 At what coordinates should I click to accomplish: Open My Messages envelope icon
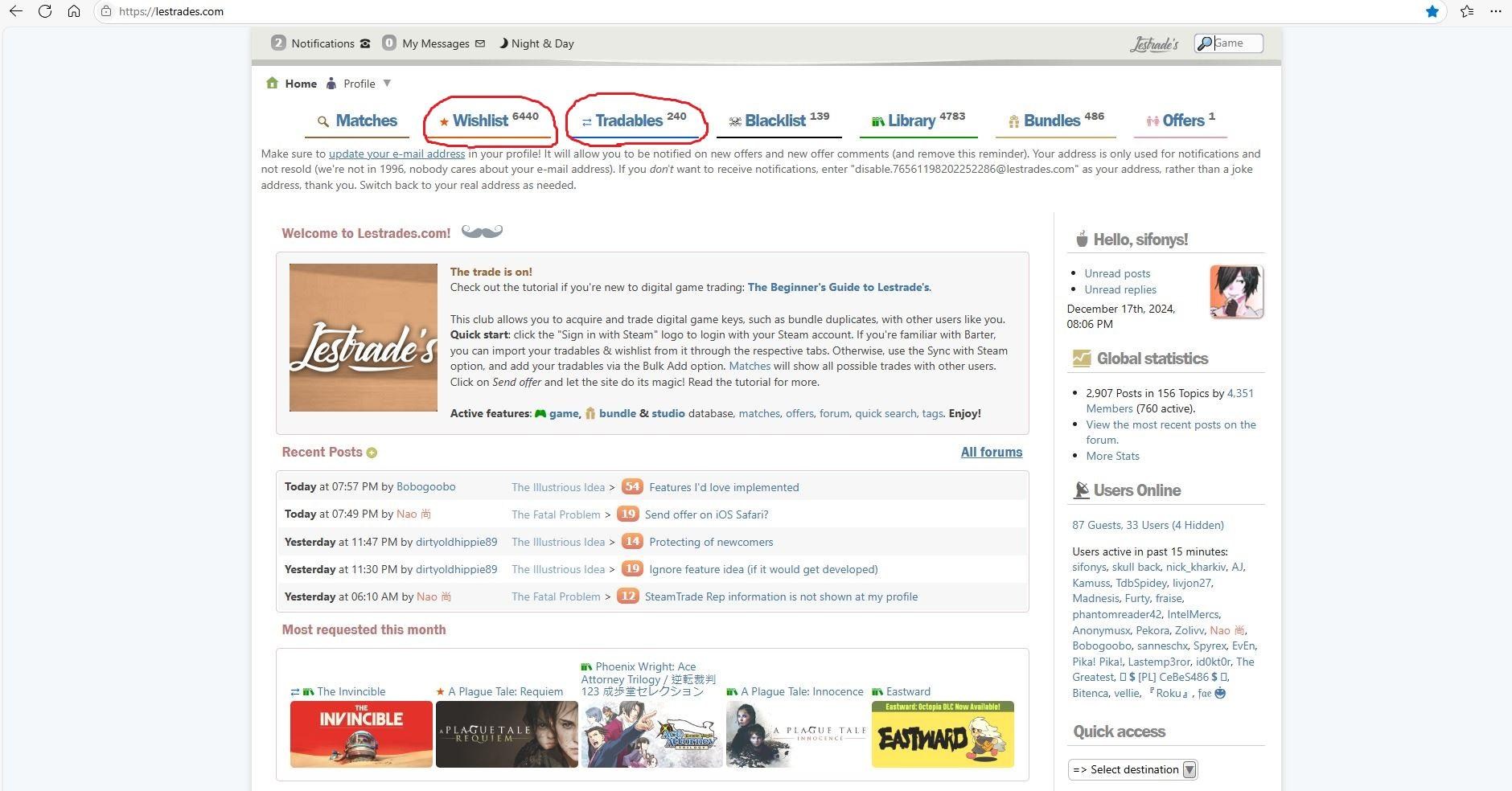point(479,43)
